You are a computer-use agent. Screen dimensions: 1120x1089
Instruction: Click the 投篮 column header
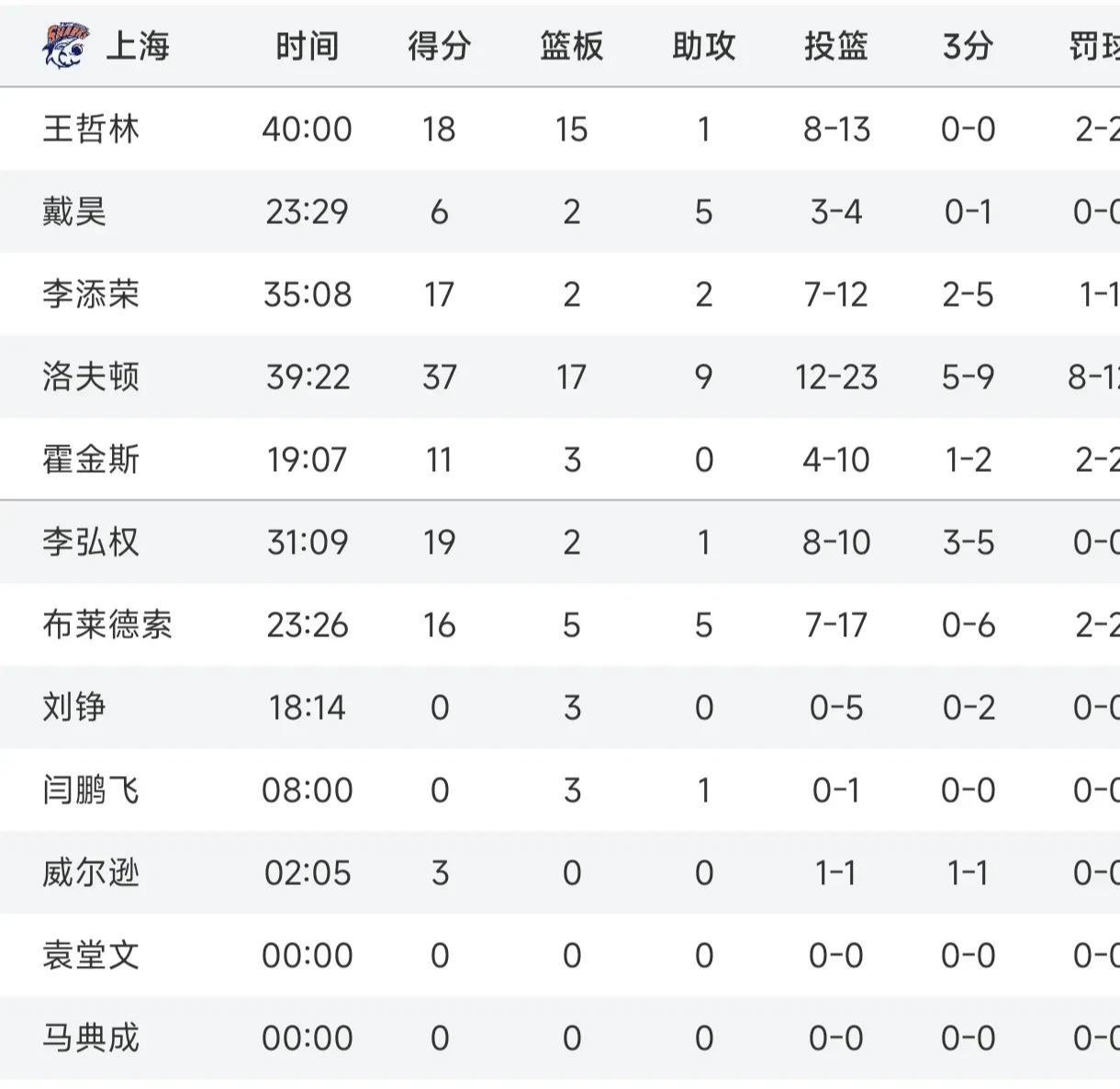pos(835,46)
